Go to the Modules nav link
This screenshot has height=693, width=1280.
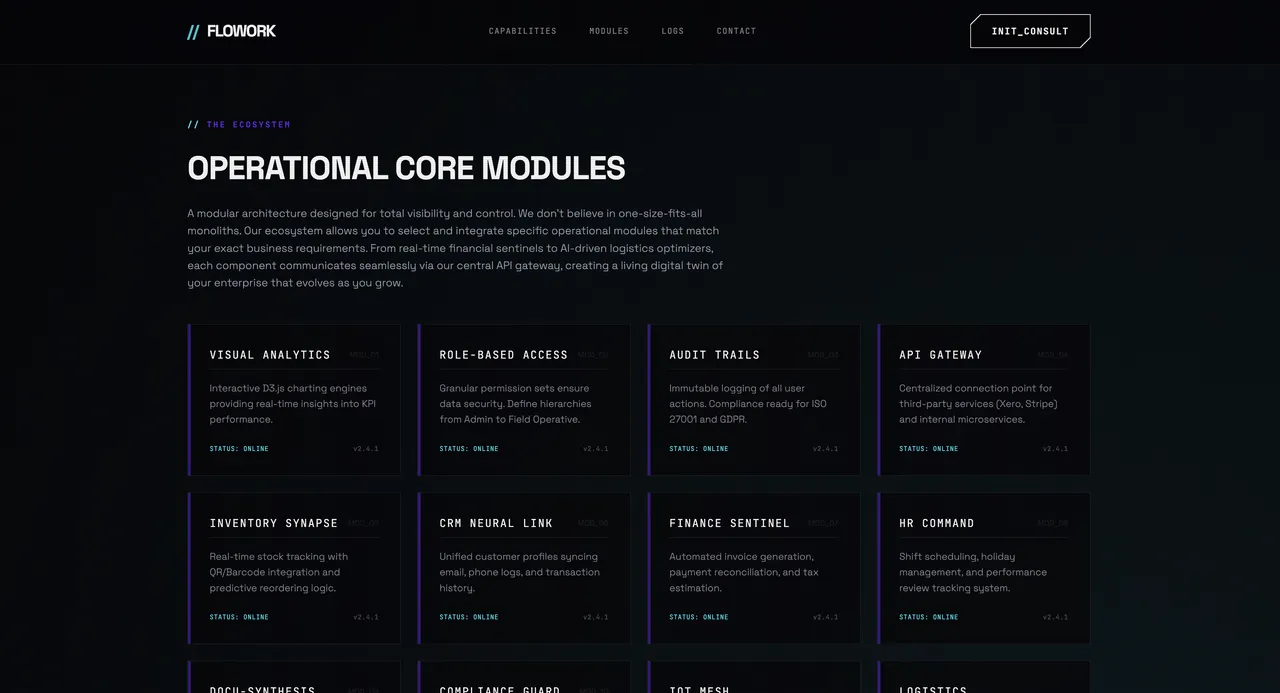point(609,31)
